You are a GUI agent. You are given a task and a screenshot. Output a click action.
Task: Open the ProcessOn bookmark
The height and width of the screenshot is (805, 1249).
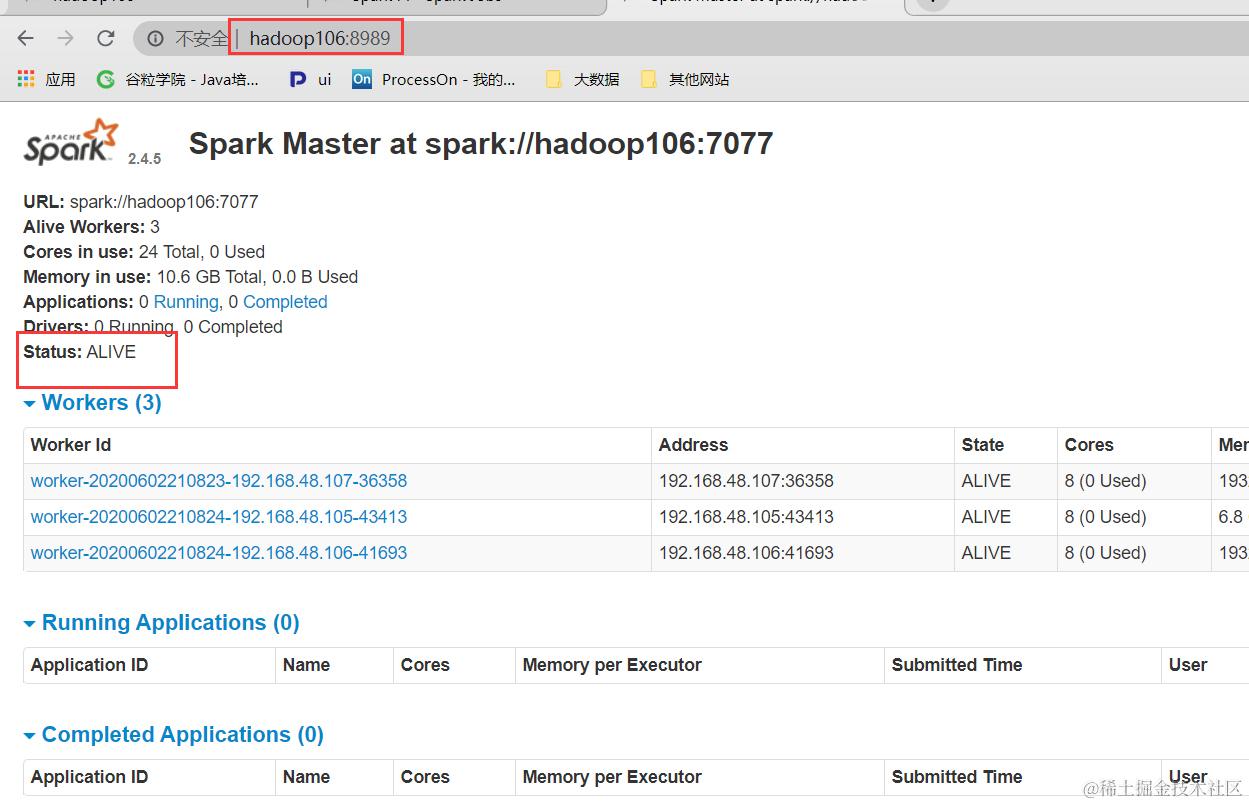434,79
